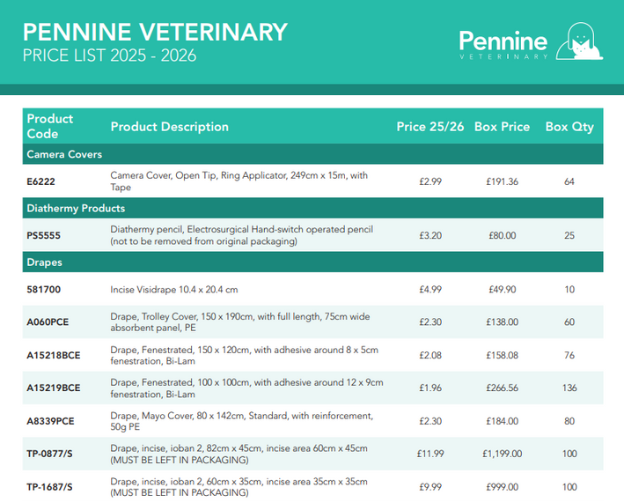Select product code A8339PCE
The image size is (624, 501).
coord(51,421)
